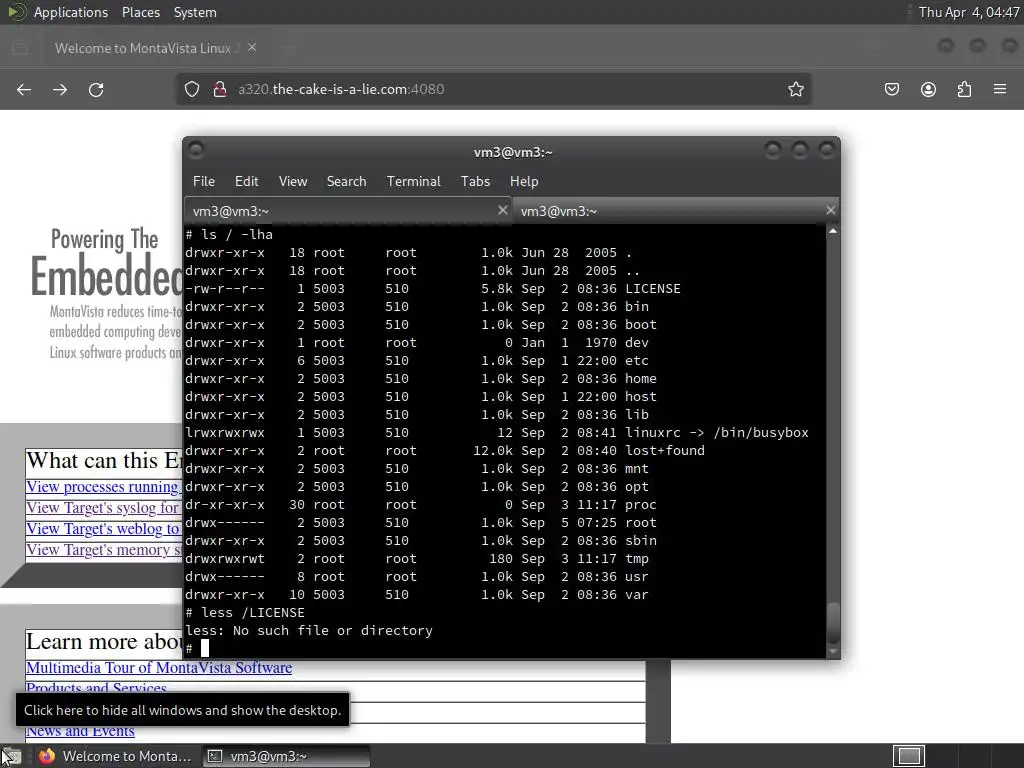Open the Firefox extensions puzzle icon
The image size is (1024, 768).
tap(964, 89)
